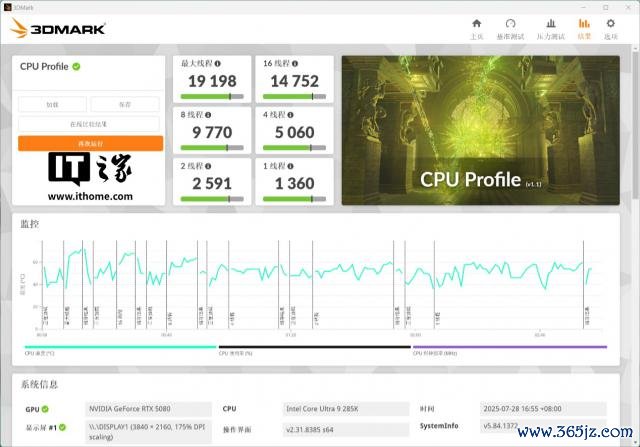Viewport: 640px width, 447px height.
Task: Toggle the CPU clock frequency legend line
Action: pyautogui.click(x=508, y=348)
